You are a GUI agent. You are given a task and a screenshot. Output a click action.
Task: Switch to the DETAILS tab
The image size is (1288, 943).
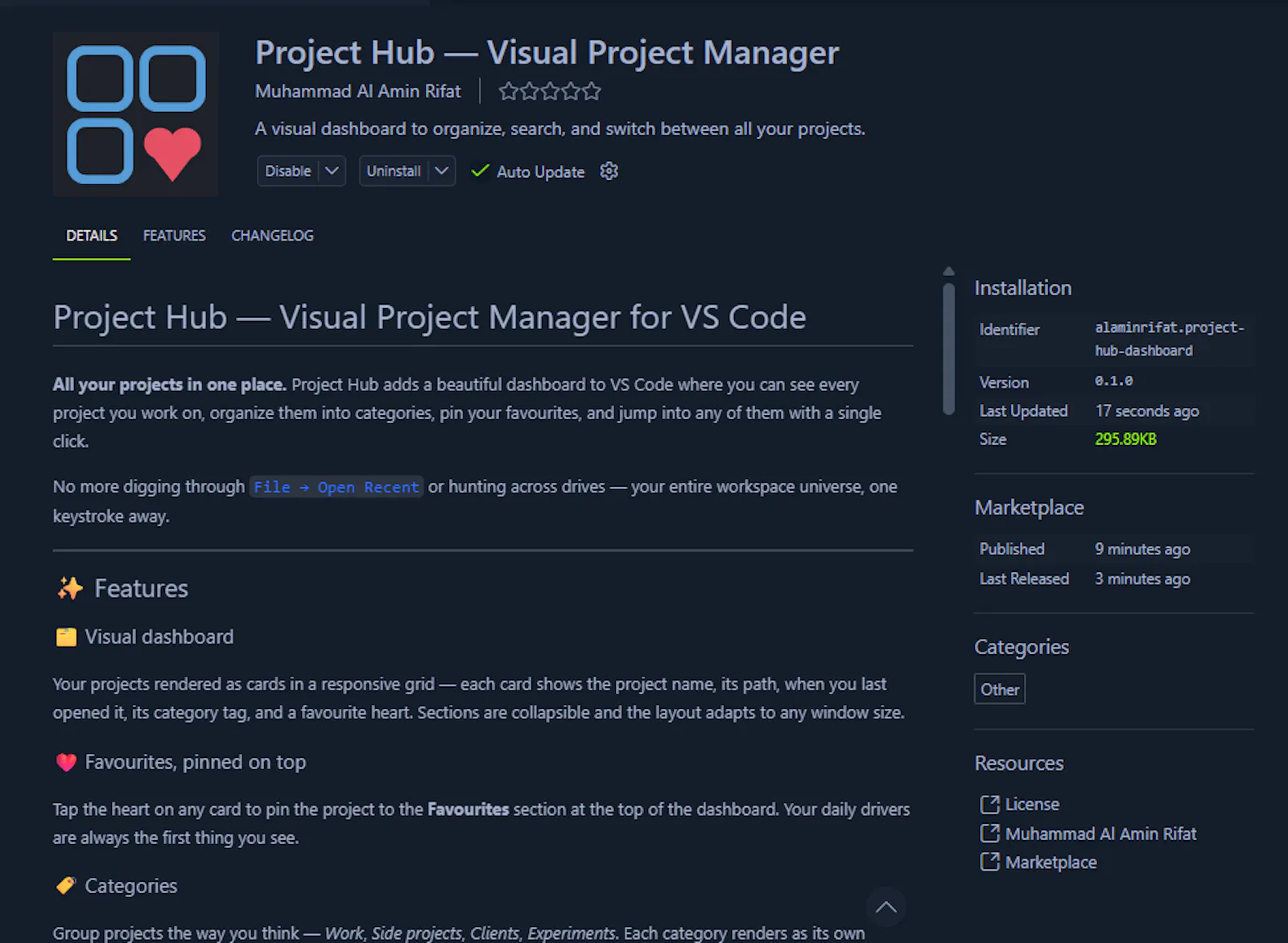(92, 236)
